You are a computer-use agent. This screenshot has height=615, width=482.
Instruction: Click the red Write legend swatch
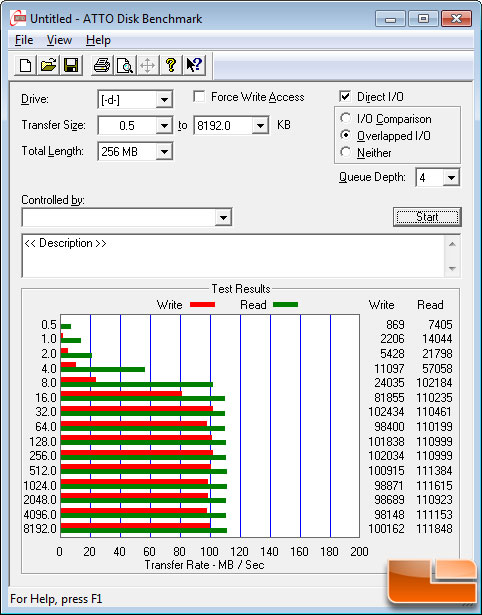point(202,305)
